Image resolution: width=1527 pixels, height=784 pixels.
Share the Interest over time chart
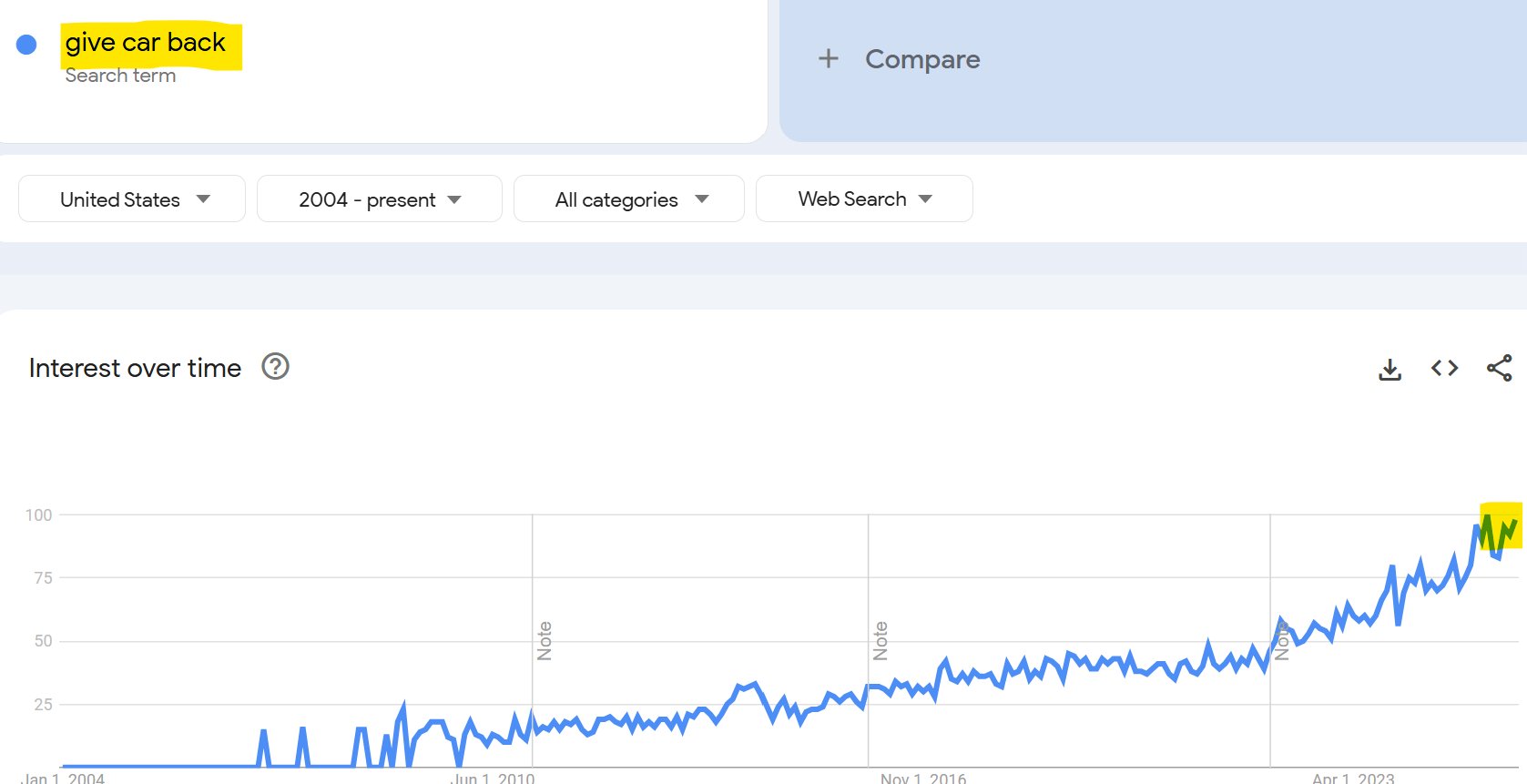pos(1499,368)
